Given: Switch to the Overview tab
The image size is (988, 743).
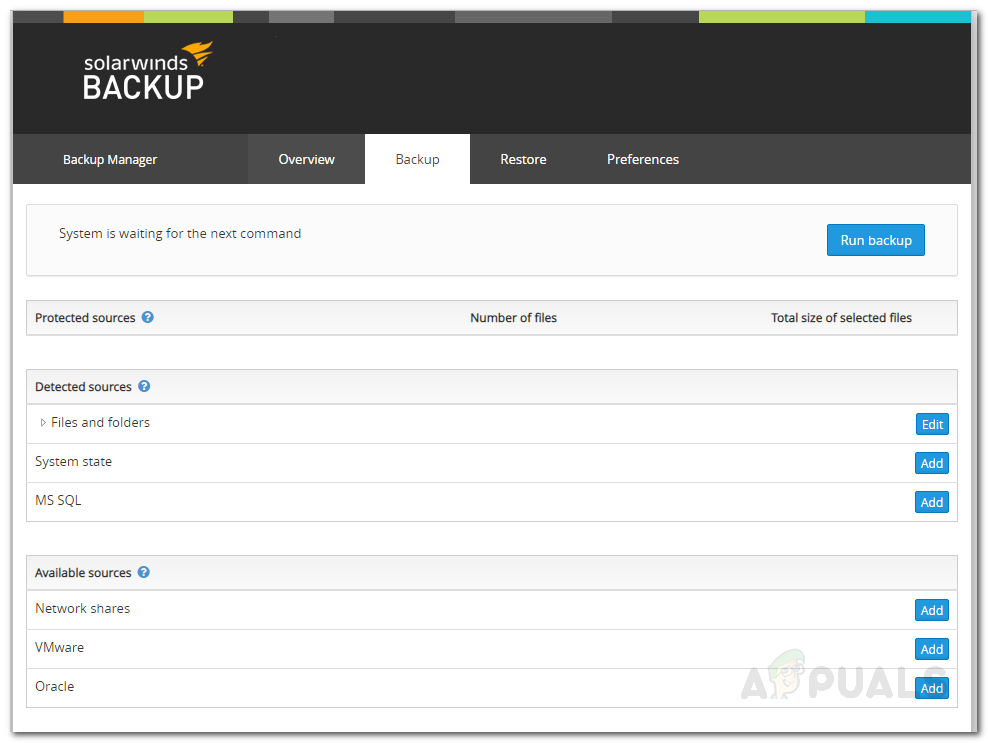Looking at the screenshot, I should pos(306,159).
